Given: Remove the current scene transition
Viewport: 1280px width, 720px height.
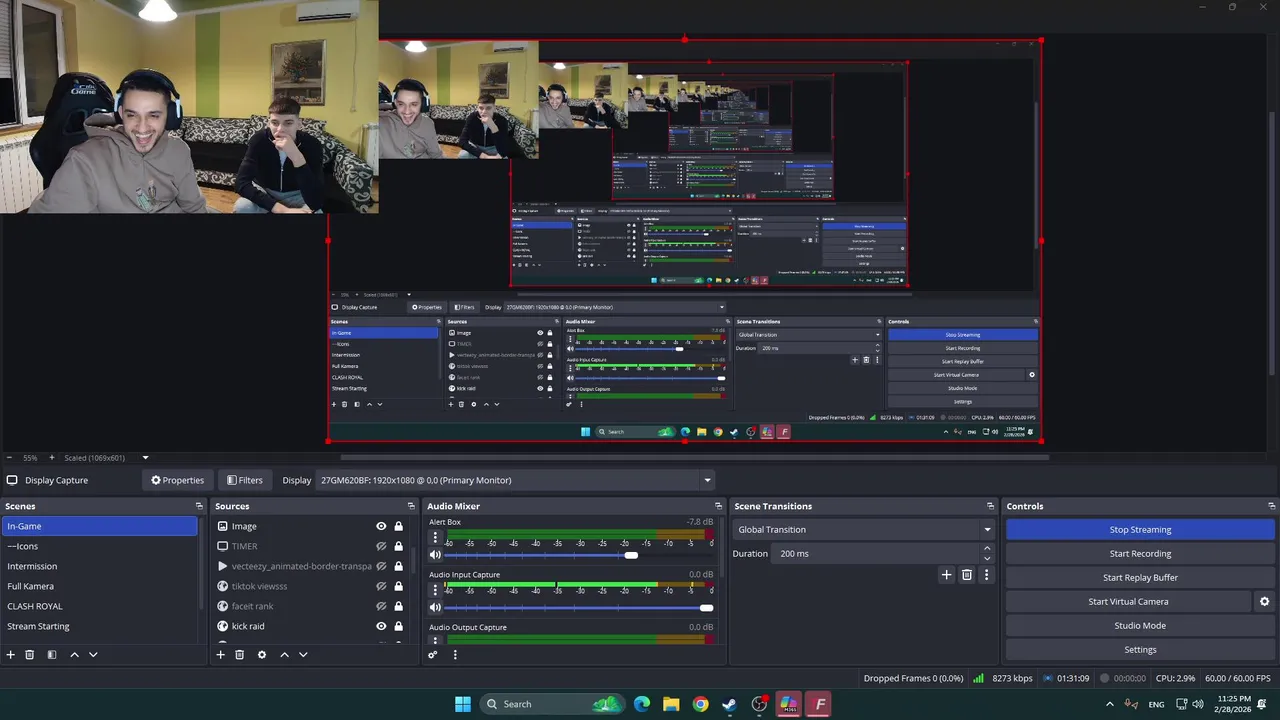Looking at the screenshot, I should (967, 575).
